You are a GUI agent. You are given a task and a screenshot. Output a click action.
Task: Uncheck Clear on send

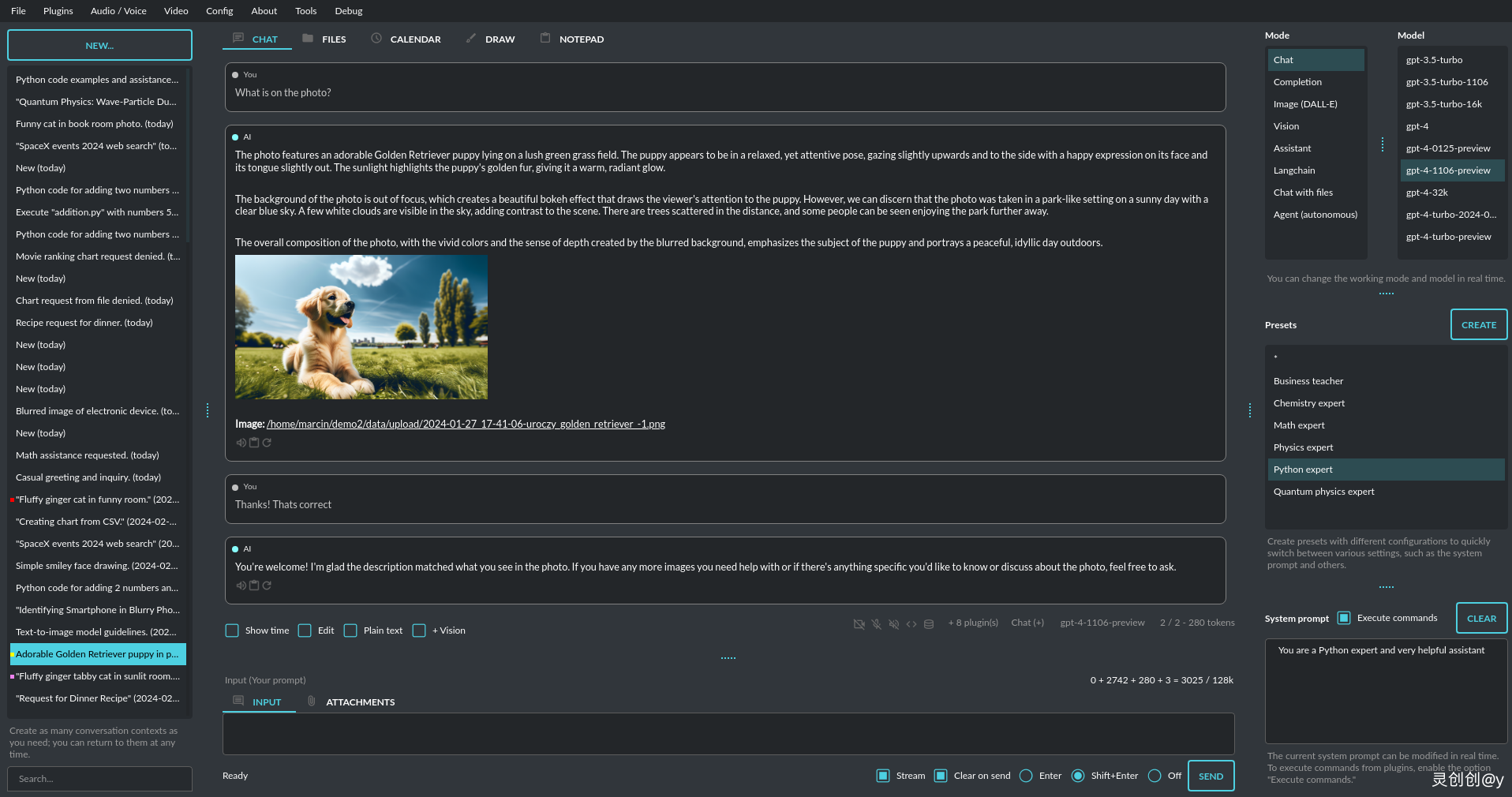click(941, 776)
